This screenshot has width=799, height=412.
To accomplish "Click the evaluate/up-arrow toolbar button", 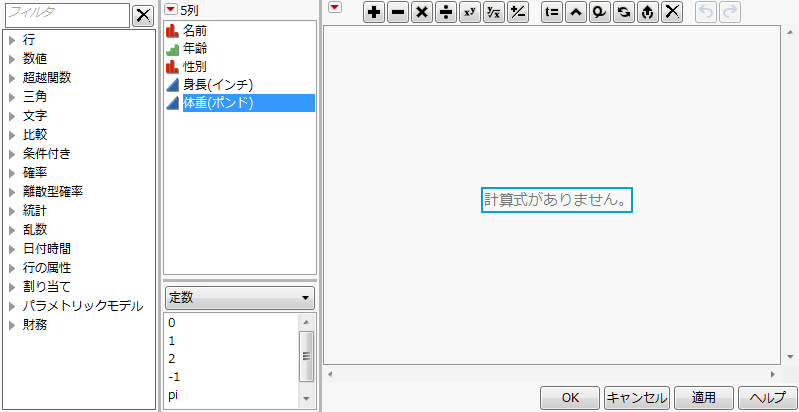I will click(648, 13).
